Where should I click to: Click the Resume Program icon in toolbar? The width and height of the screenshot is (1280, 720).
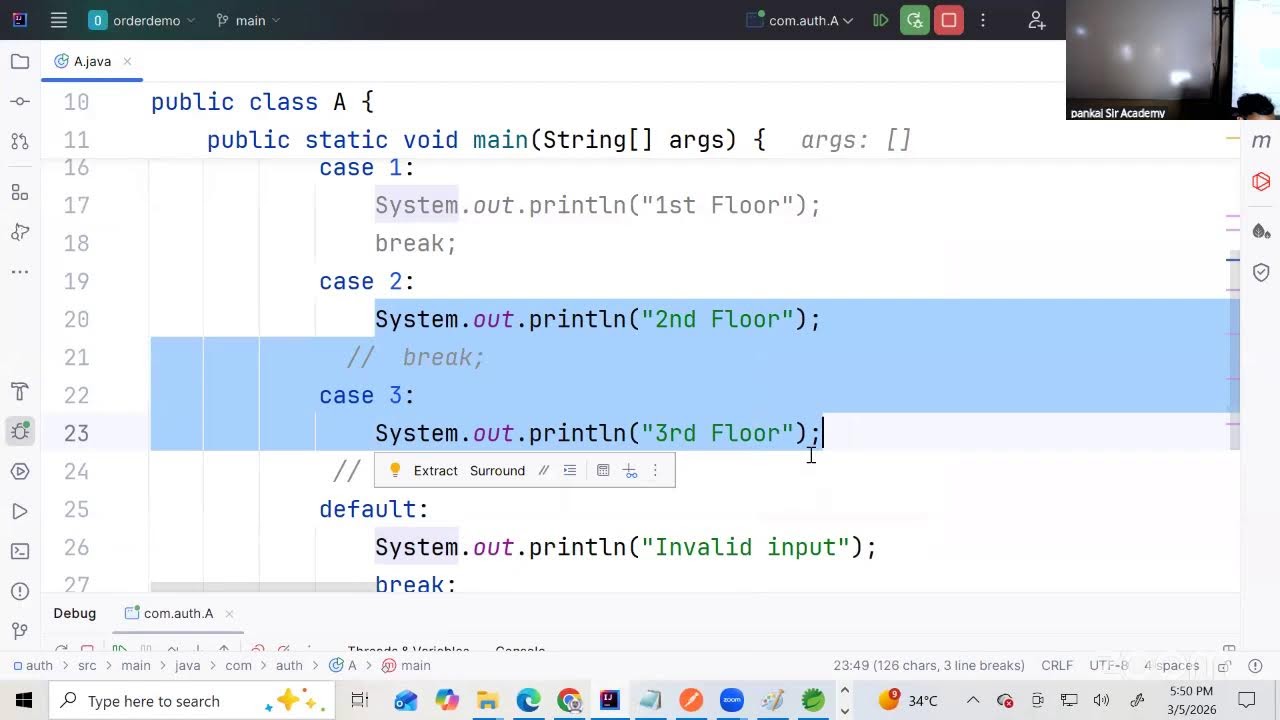coord(881,20)
